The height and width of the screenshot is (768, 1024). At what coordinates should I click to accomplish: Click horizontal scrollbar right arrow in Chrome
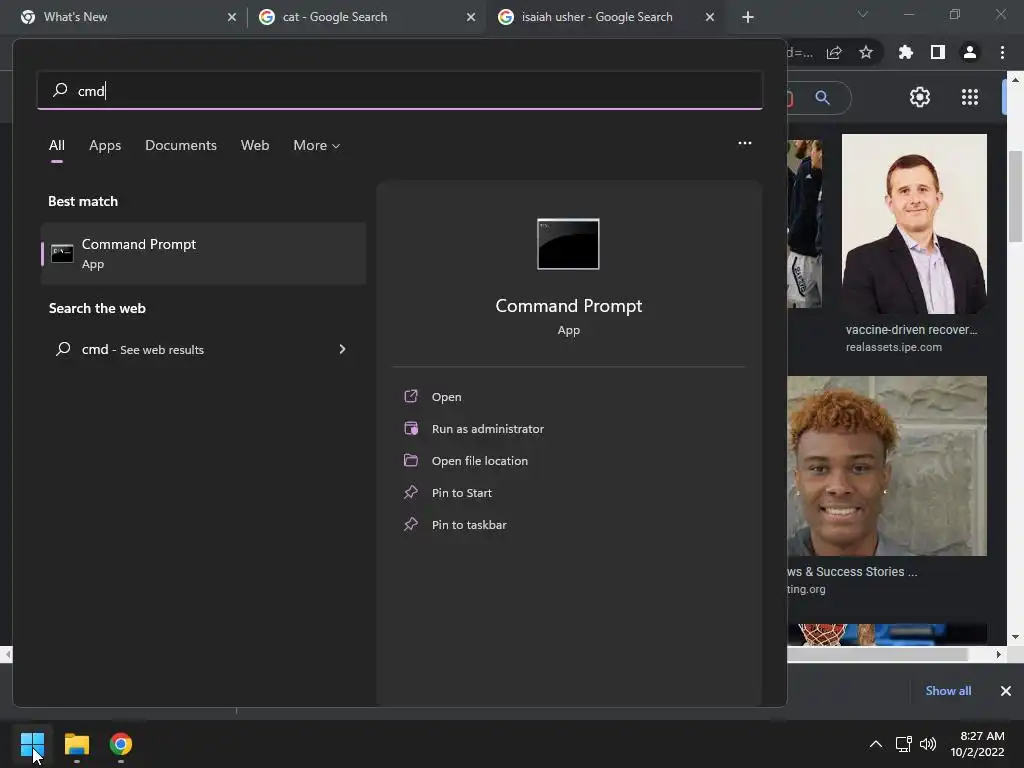coord(998,654)
